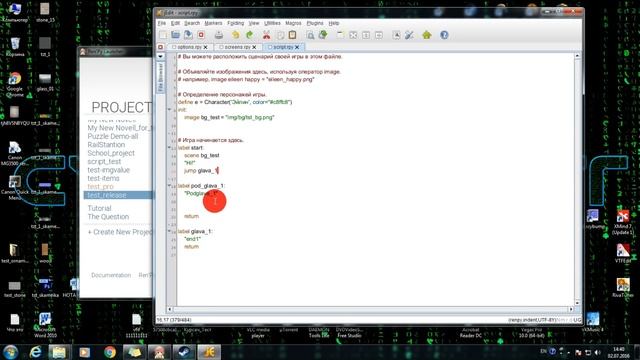Open the Utilities menu
640x360 pixels.
272,23
